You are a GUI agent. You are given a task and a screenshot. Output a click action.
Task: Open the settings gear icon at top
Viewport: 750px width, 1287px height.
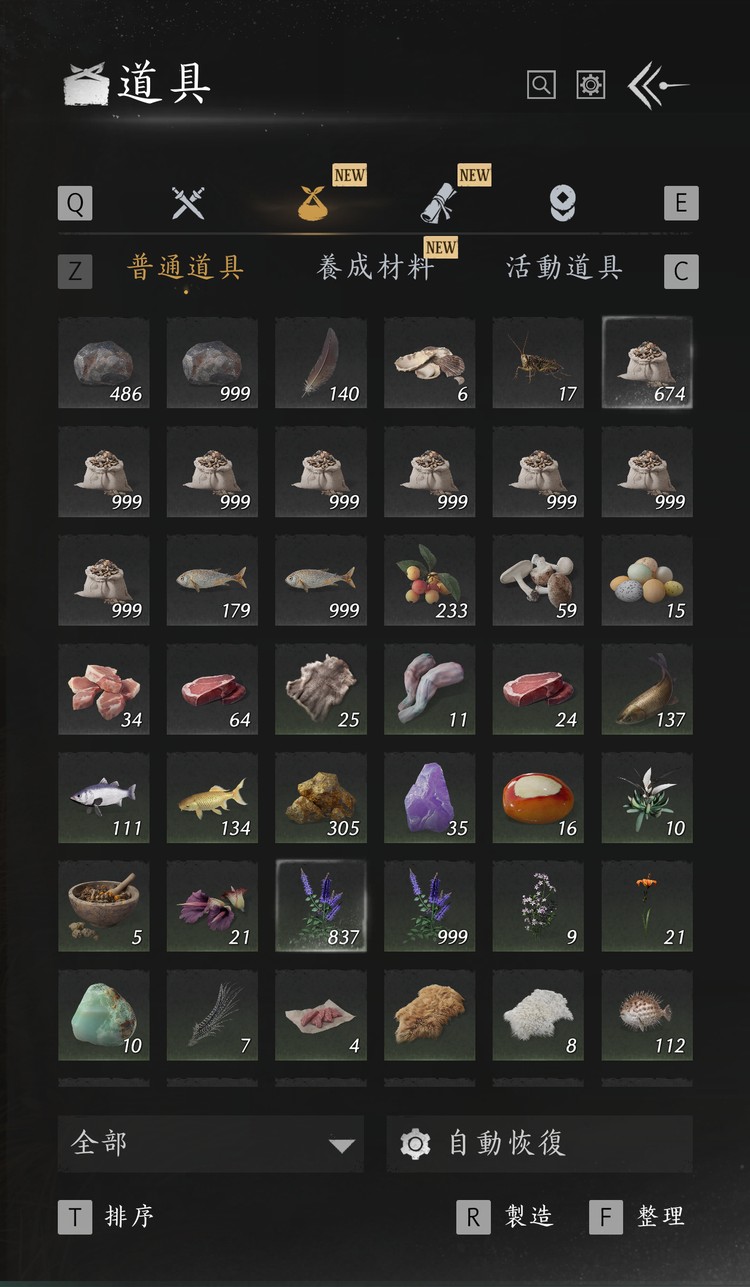coord(591,85)
